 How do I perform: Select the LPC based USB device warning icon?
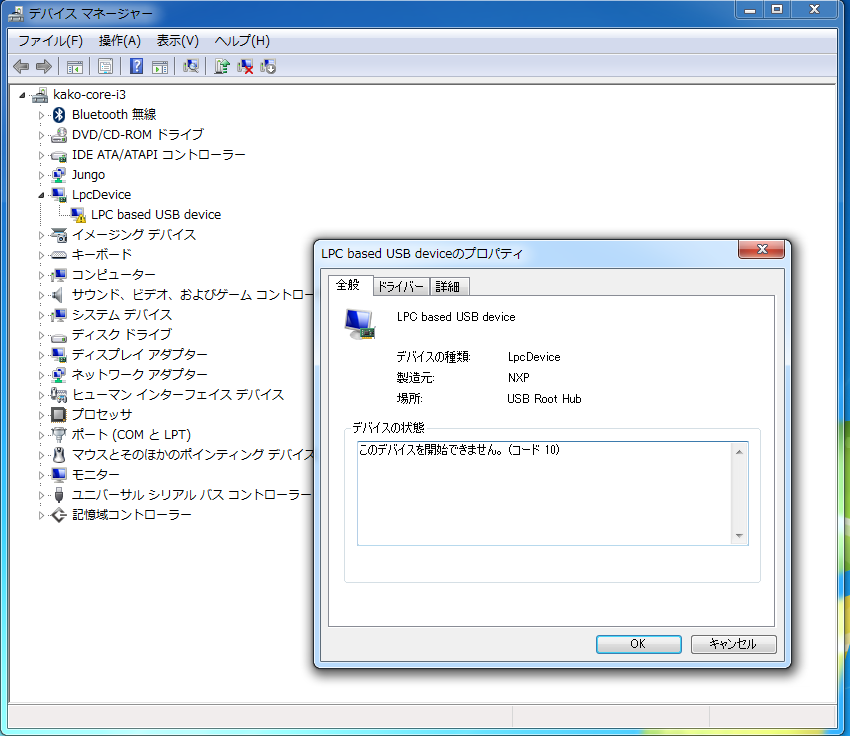click(78, 215)
